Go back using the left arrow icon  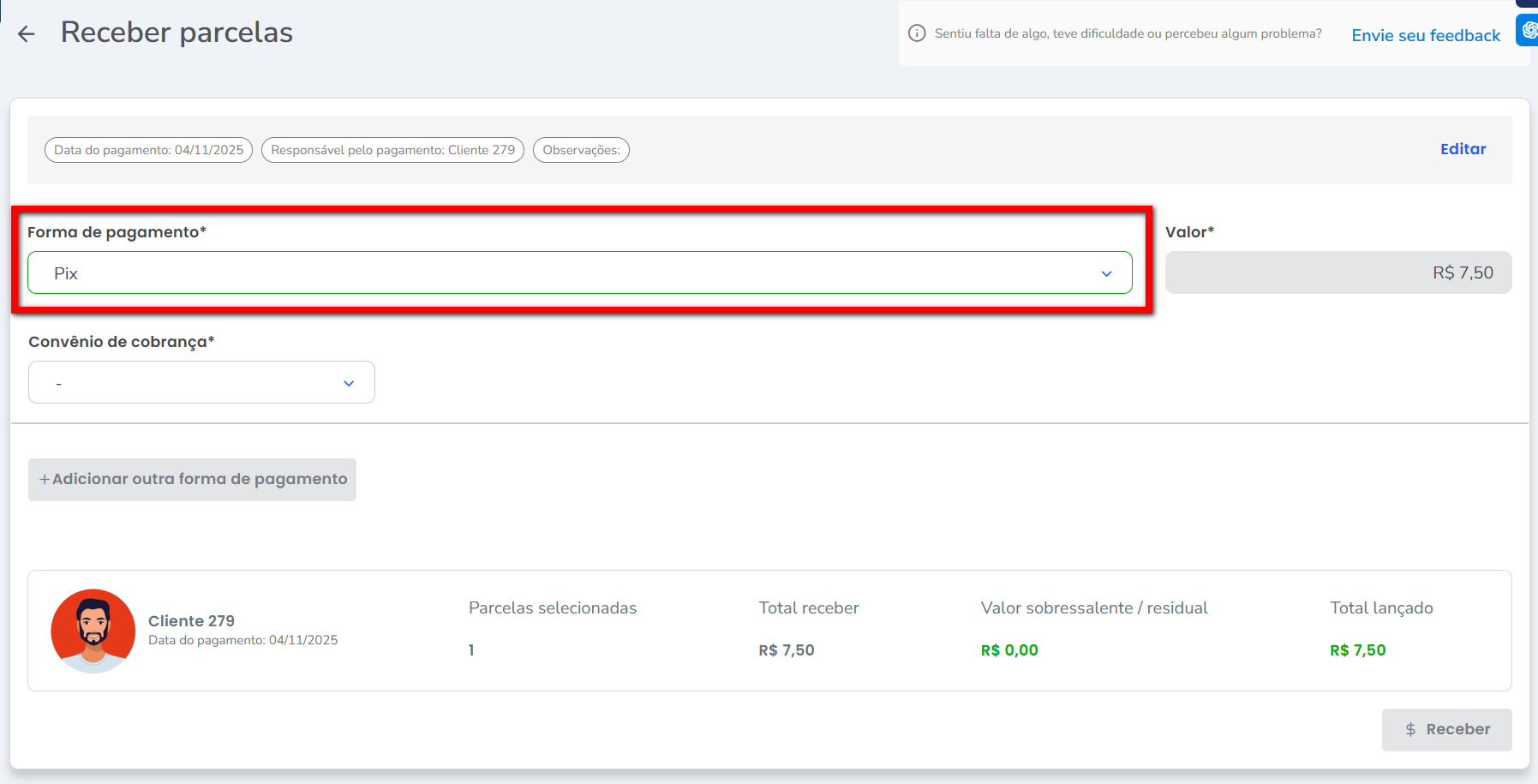tap(27, 34)
